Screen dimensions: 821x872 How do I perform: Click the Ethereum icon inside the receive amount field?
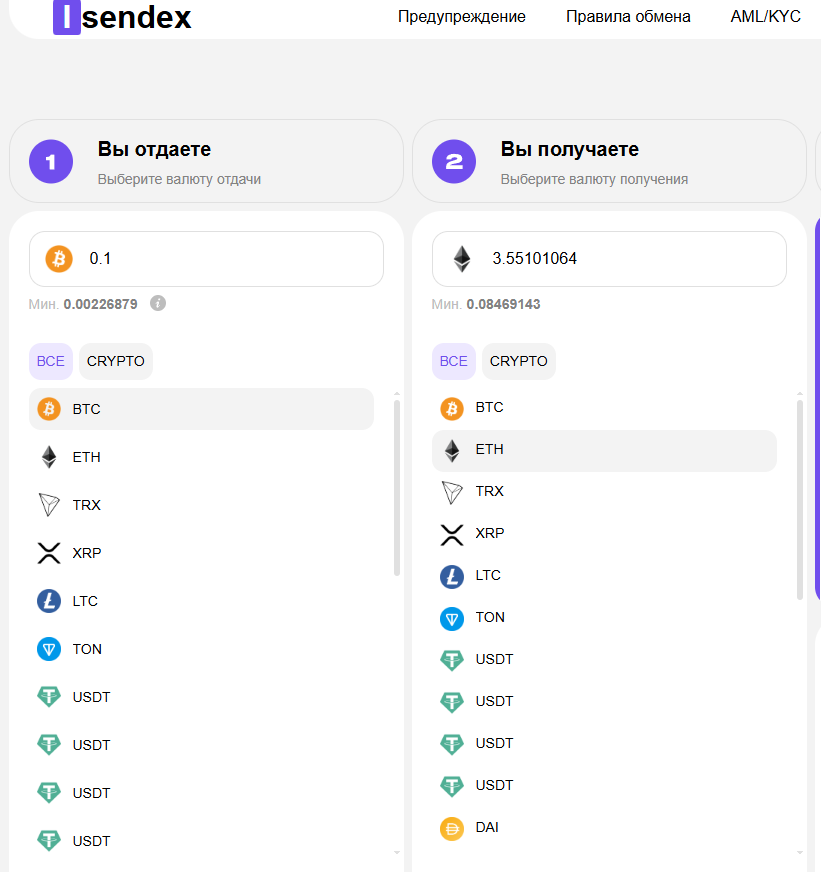coord(462,259)
